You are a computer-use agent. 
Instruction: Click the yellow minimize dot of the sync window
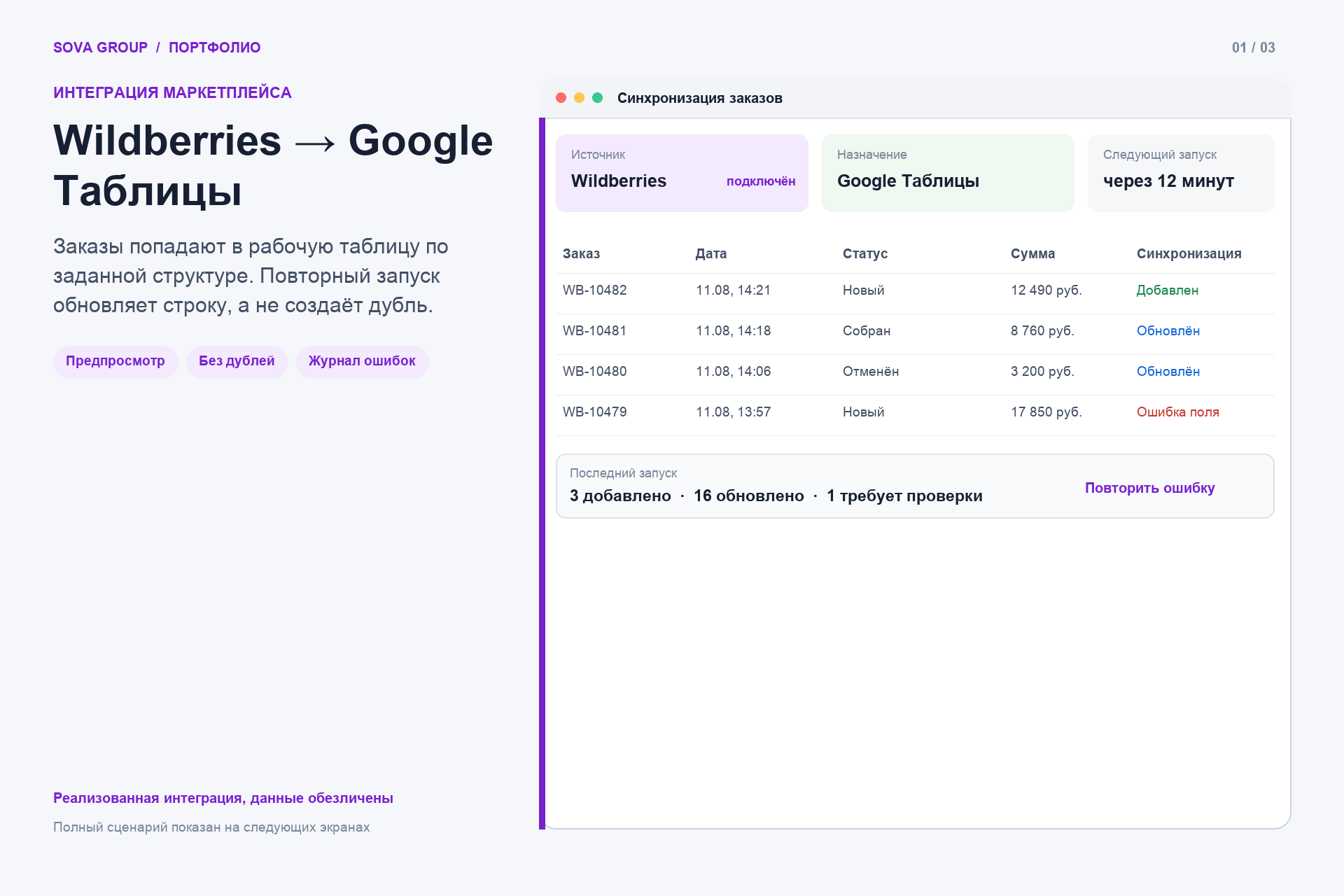(x=579, y=98)
